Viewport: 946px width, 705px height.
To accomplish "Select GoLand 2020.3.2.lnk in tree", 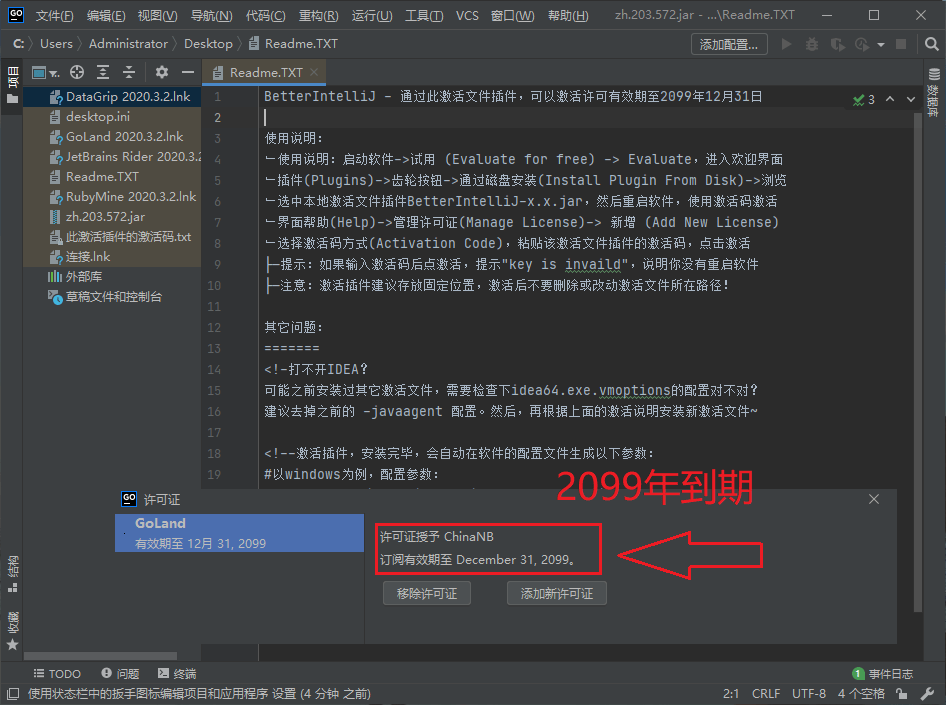I will point(112,137).
